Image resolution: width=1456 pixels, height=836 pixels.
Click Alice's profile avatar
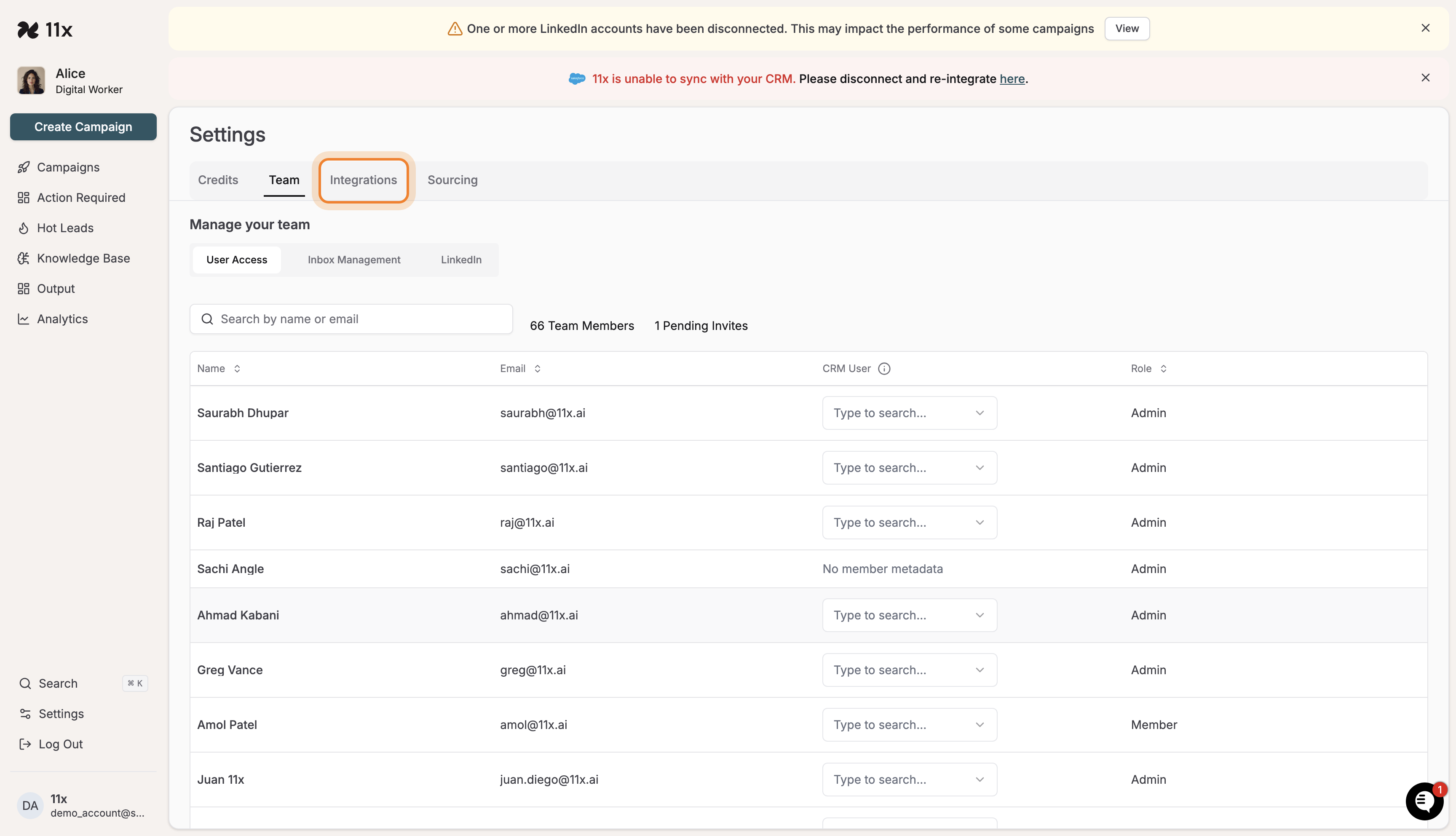coord(30,80)
